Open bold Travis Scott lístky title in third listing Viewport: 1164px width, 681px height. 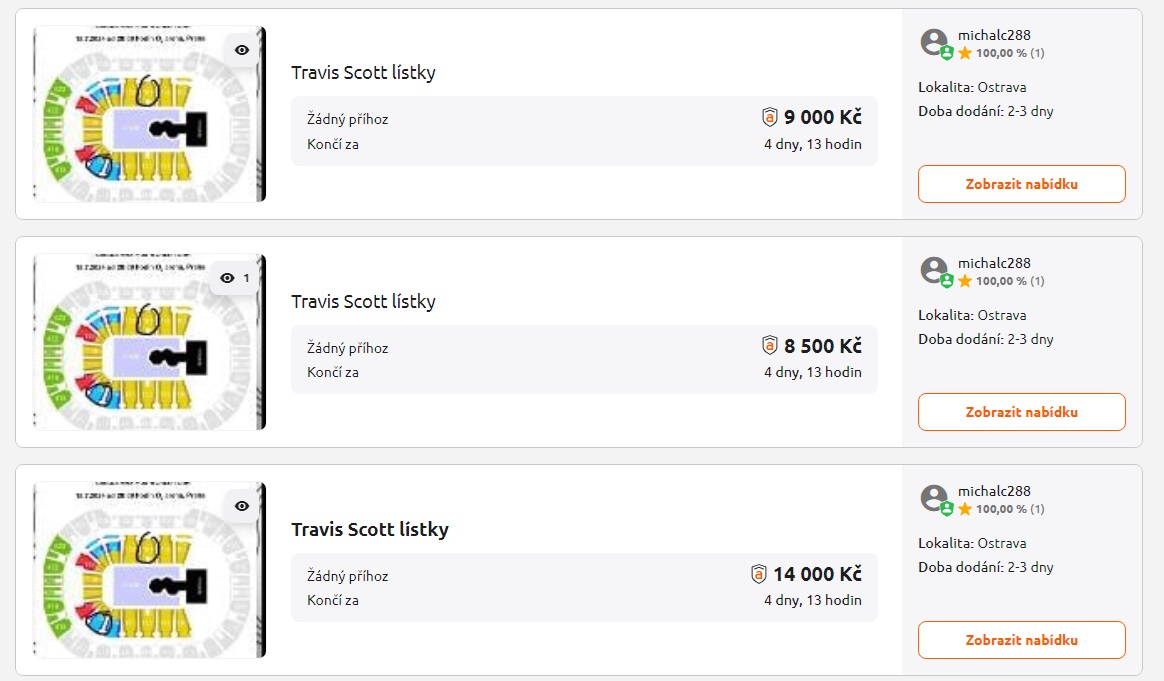point(370,529)
